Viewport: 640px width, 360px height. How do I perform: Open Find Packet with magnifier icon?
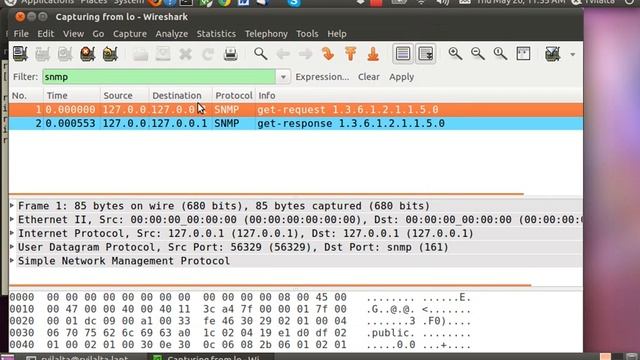pos(260,54)
